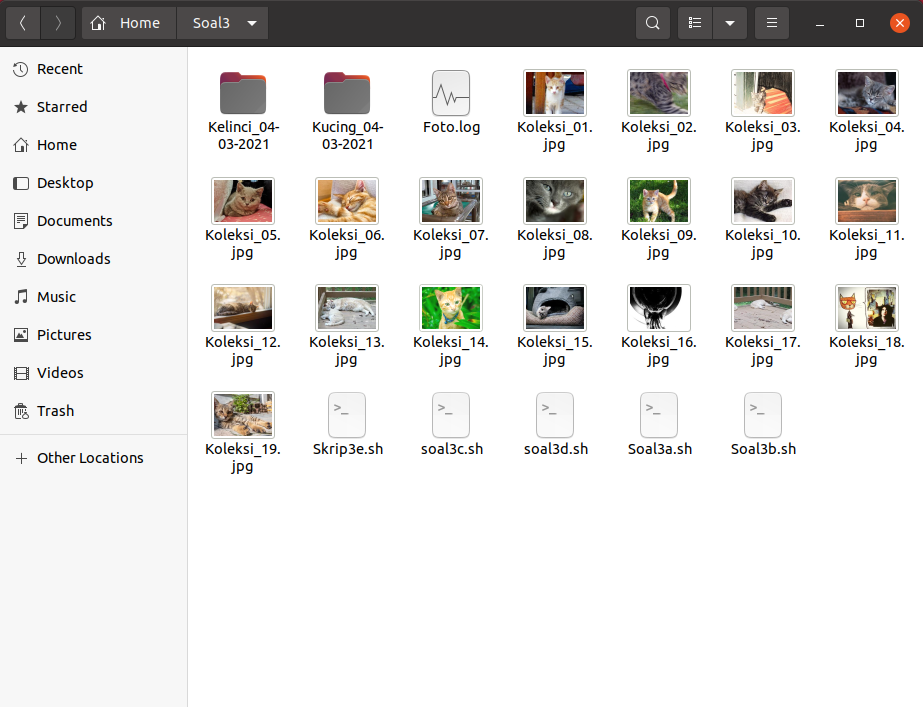Select the Trash icon in the sidebar
Image resolution: width=923 pixels, height=707 pixels.
pos(55,410)
